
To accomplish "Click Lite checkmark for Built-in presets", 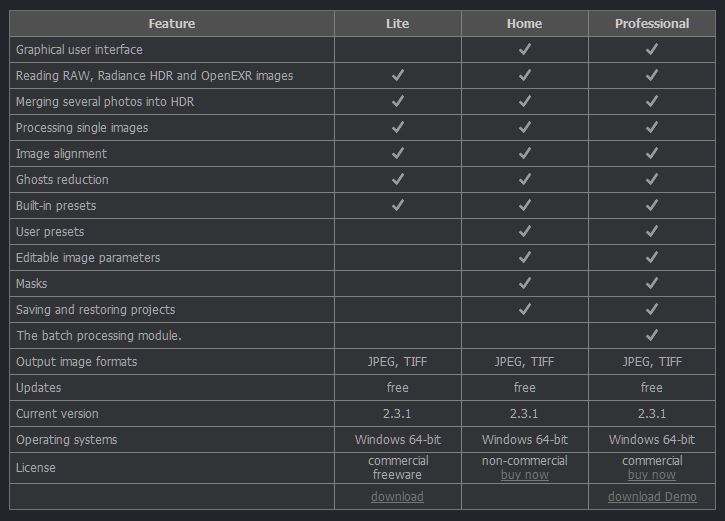I will tap(397, 205).
